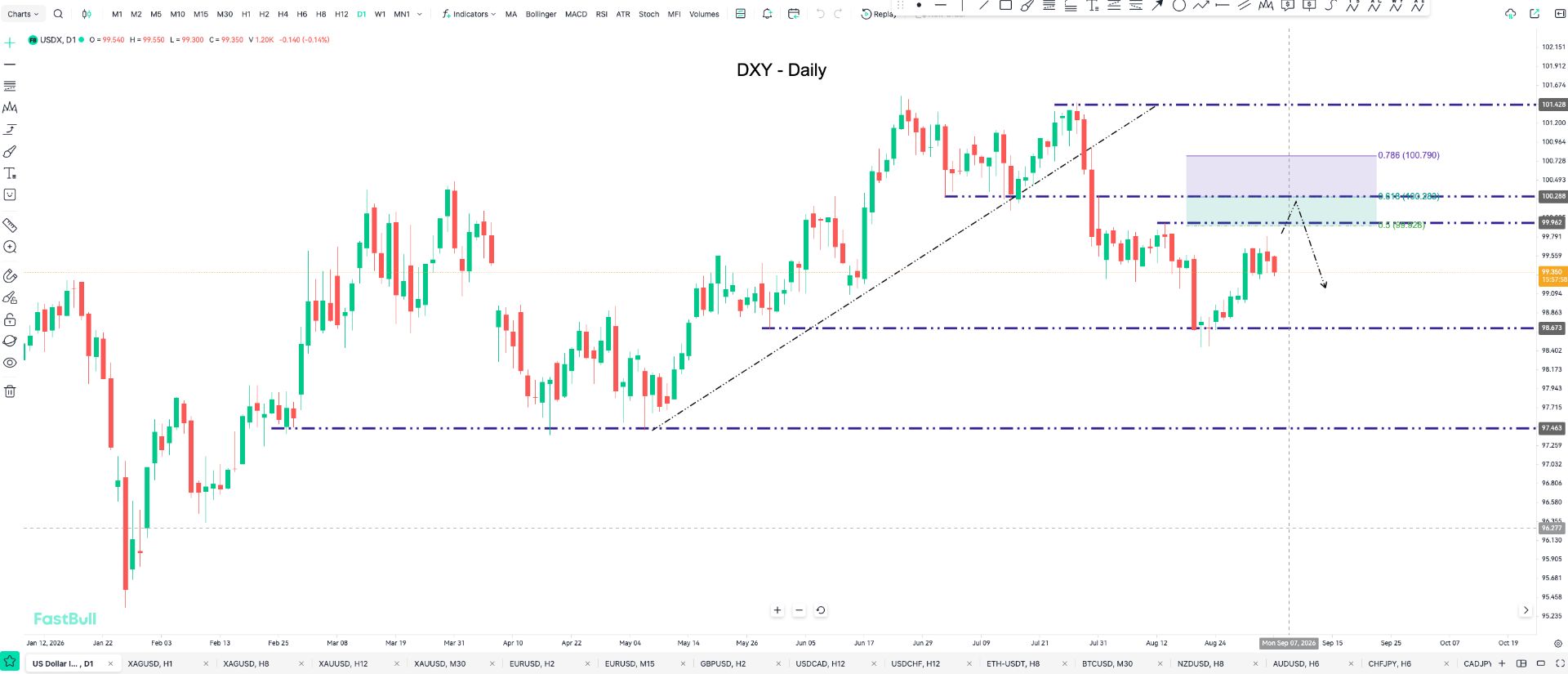This screenshot has width=1568, height=674.
Task: Toggle the lock drawings icon
Action: pyautogui.click(x=10, y=319)
